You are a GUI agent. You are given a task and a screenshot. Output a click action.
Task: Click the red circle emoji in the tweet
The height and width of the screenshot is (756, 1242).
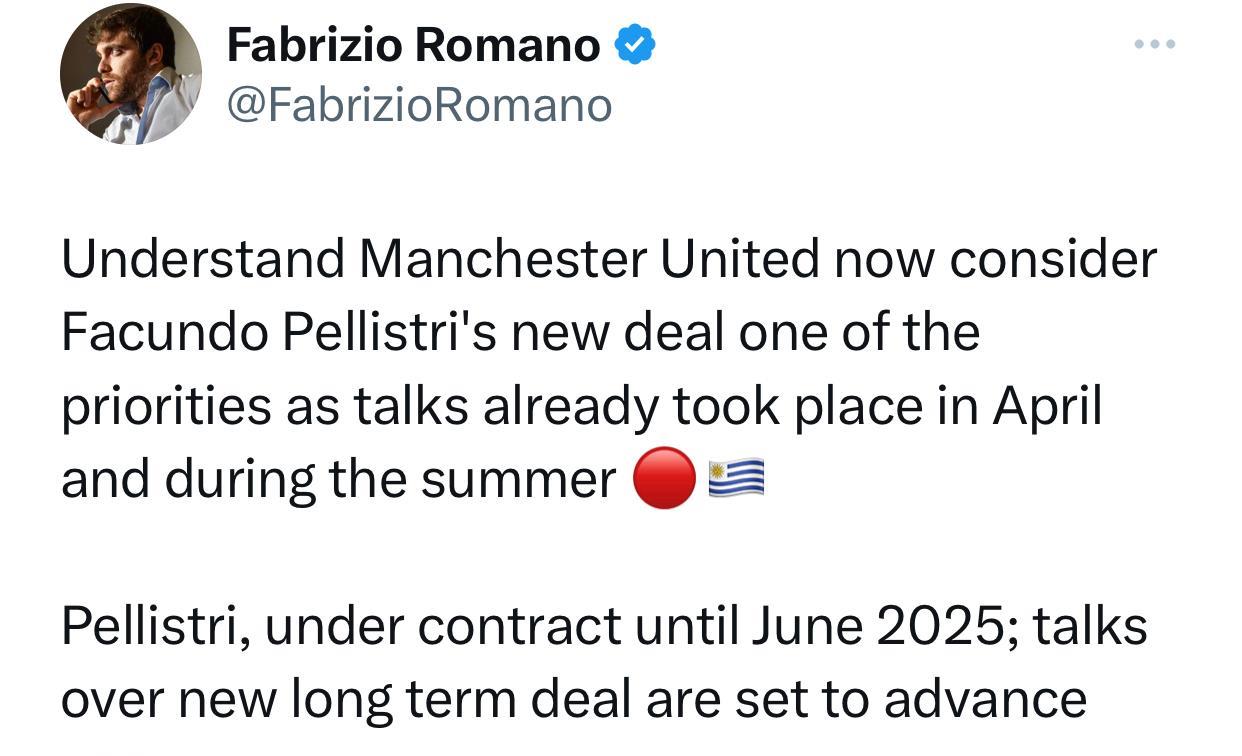(664, 479)
